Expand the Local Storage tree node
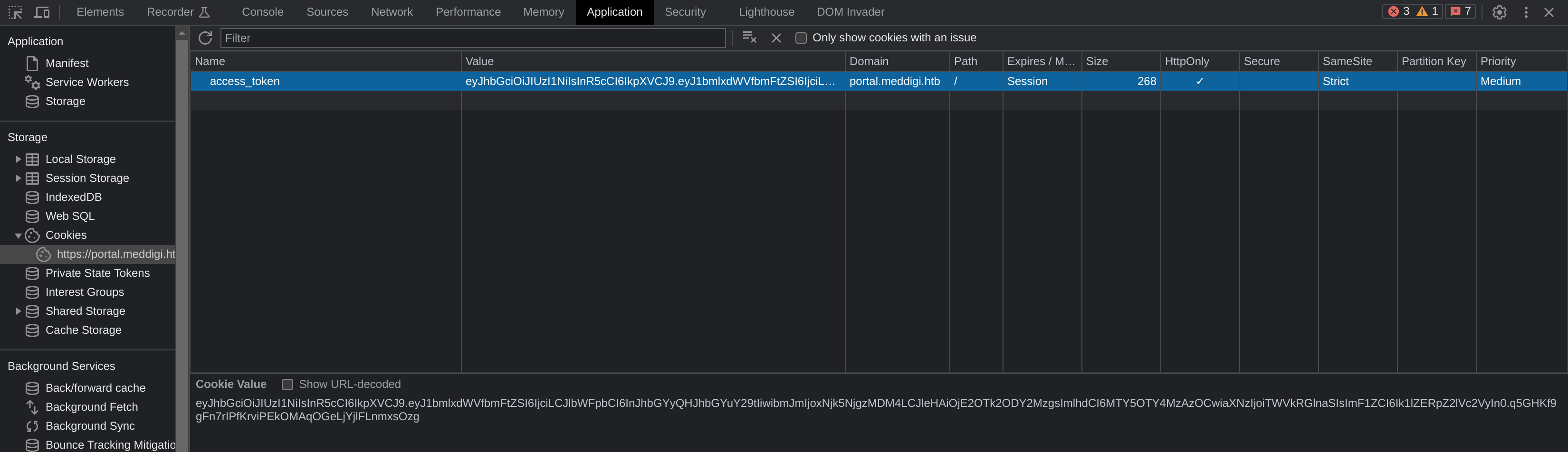The image size is (1568, 452). tap(18, 160)
